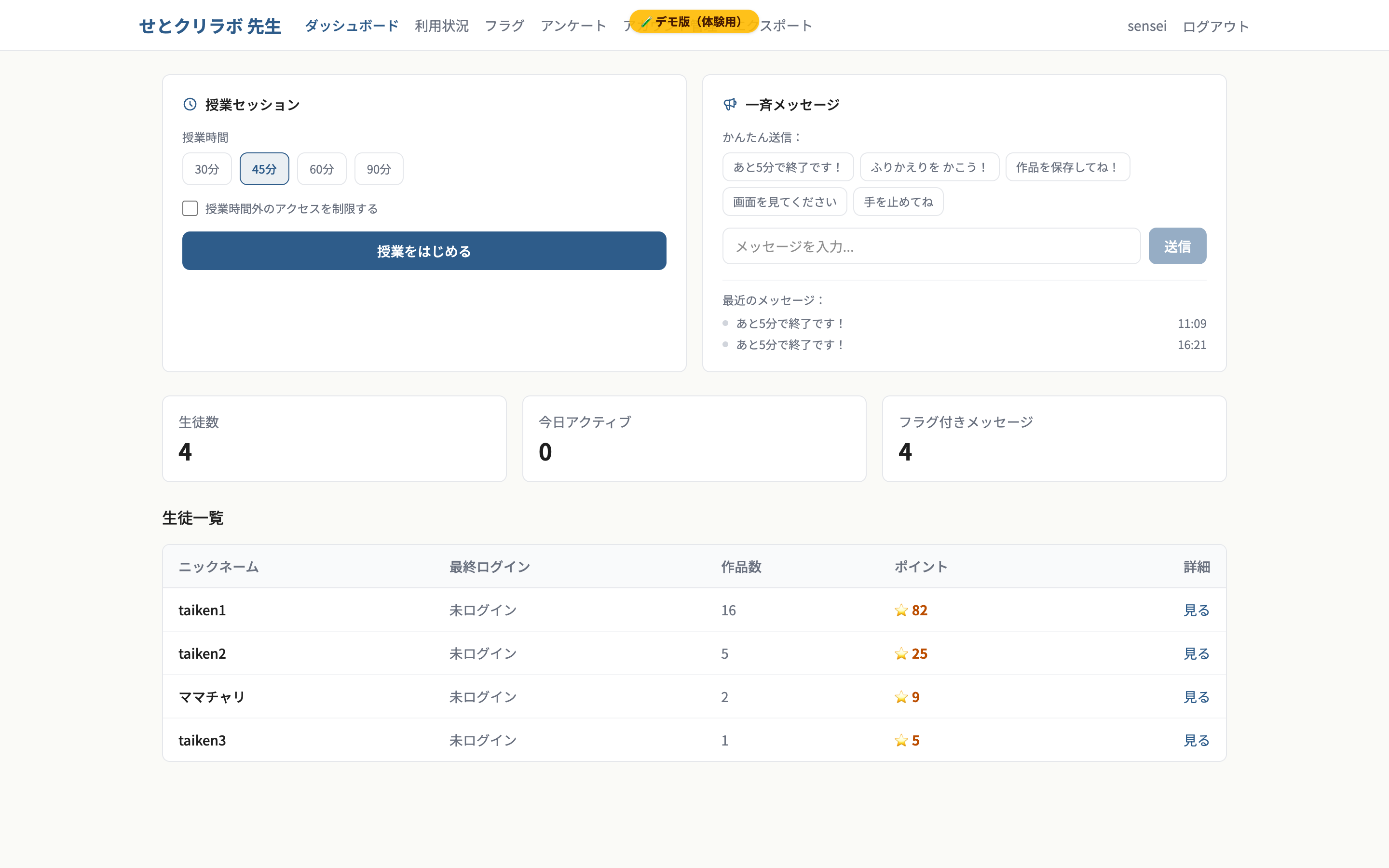The image size is (1389, 868).
Task: Click the sensei username
Action: (1147, 26)
